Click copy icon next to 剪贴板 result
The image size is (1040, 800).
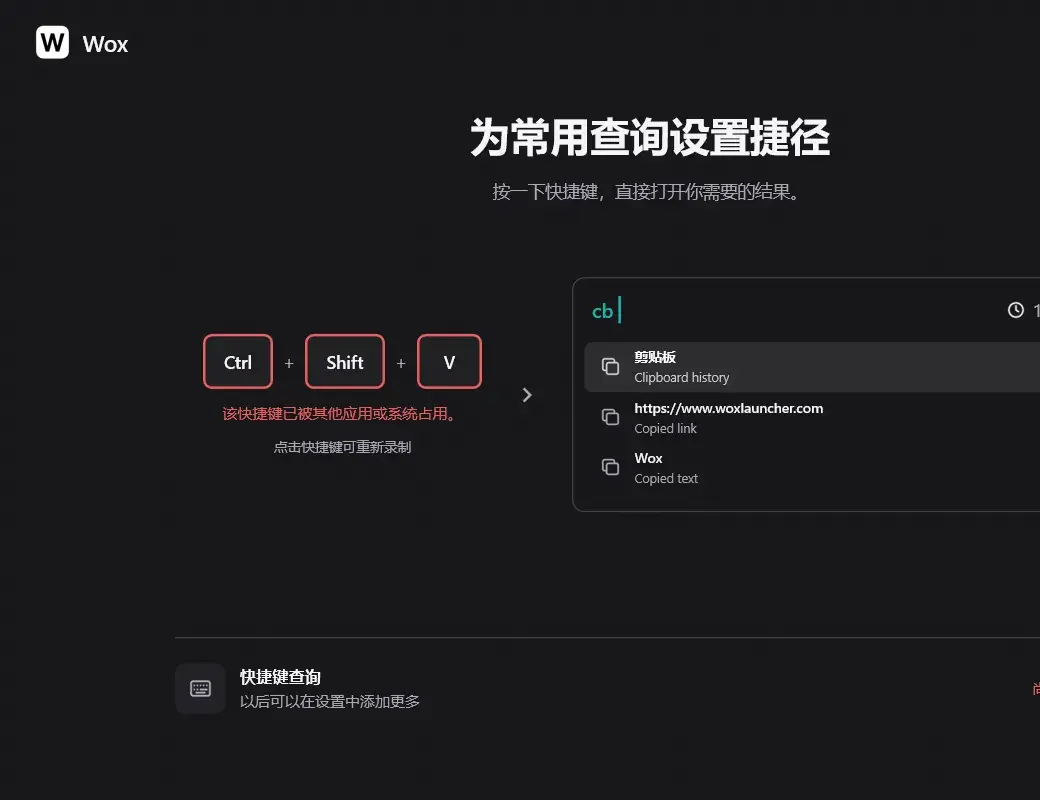(610, 366)
